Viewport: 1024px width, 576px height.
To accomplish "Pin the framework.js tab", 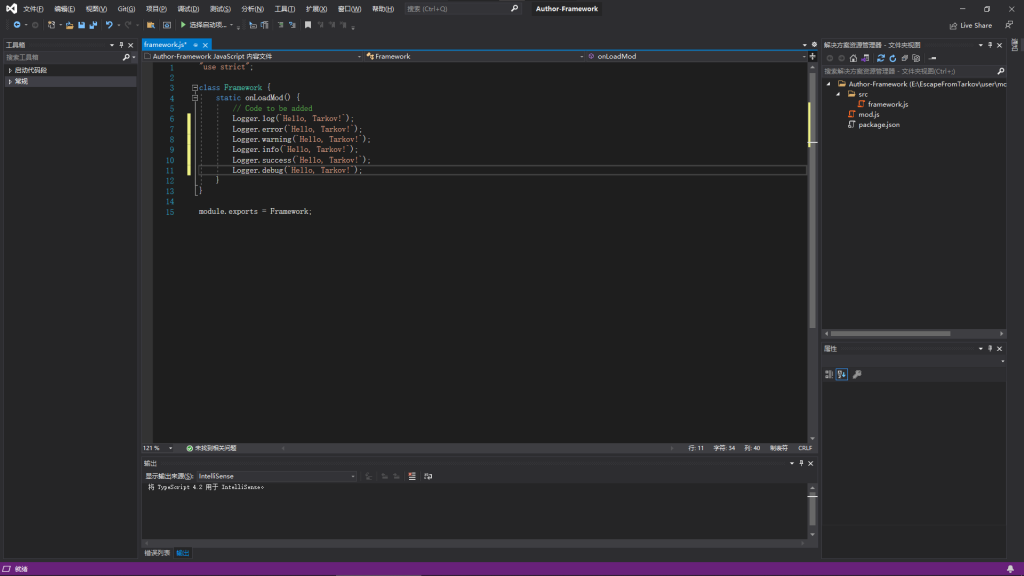I will coord(195,45).
